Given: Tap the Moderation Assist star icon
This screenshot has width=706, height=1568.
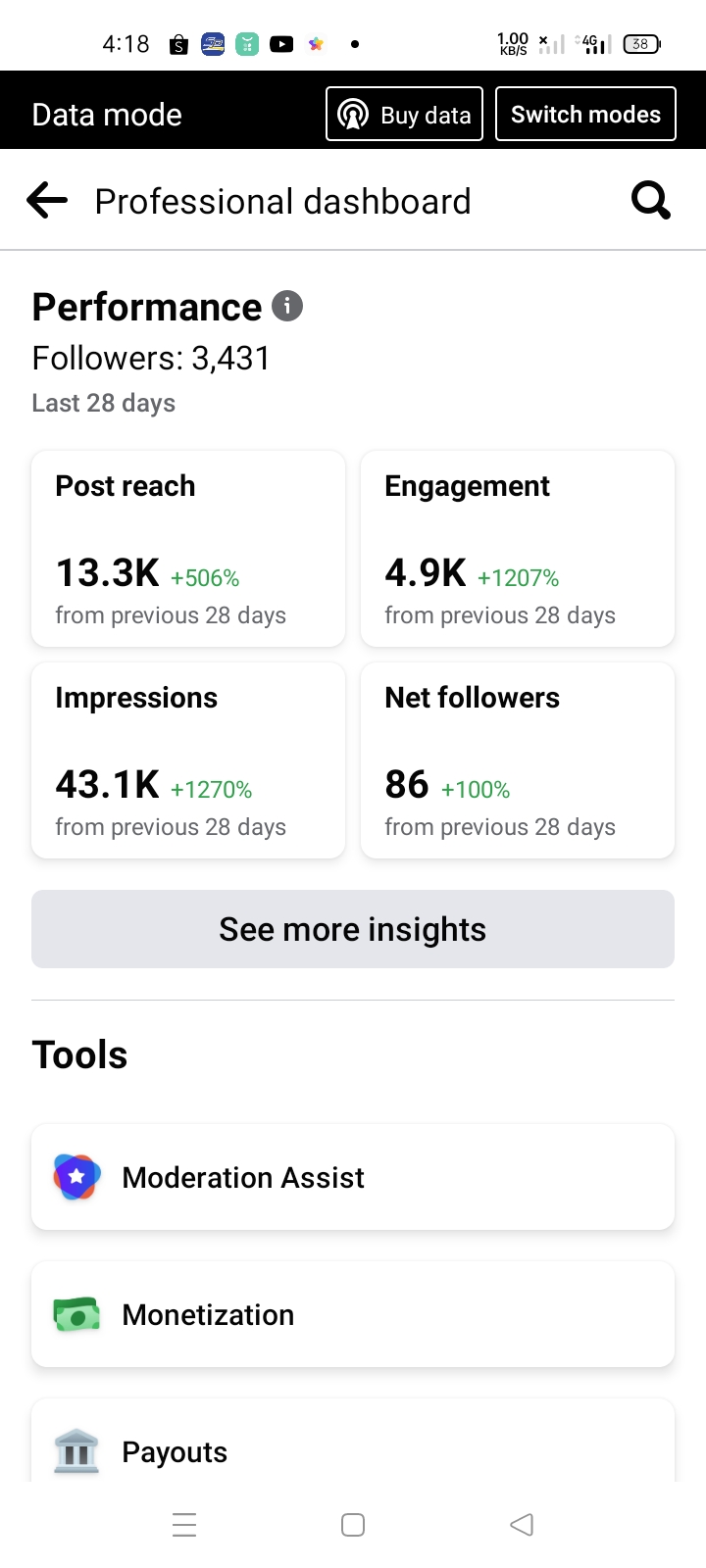Looking at the screenshot, I should point(76,1177).
